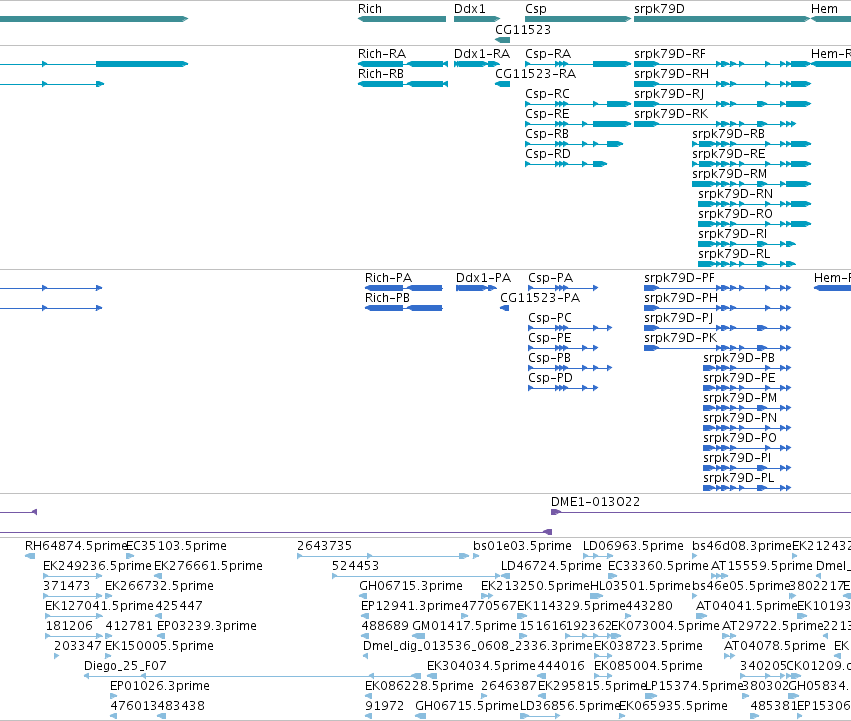Select transcript srpk79D-RB

click(728, 134)
